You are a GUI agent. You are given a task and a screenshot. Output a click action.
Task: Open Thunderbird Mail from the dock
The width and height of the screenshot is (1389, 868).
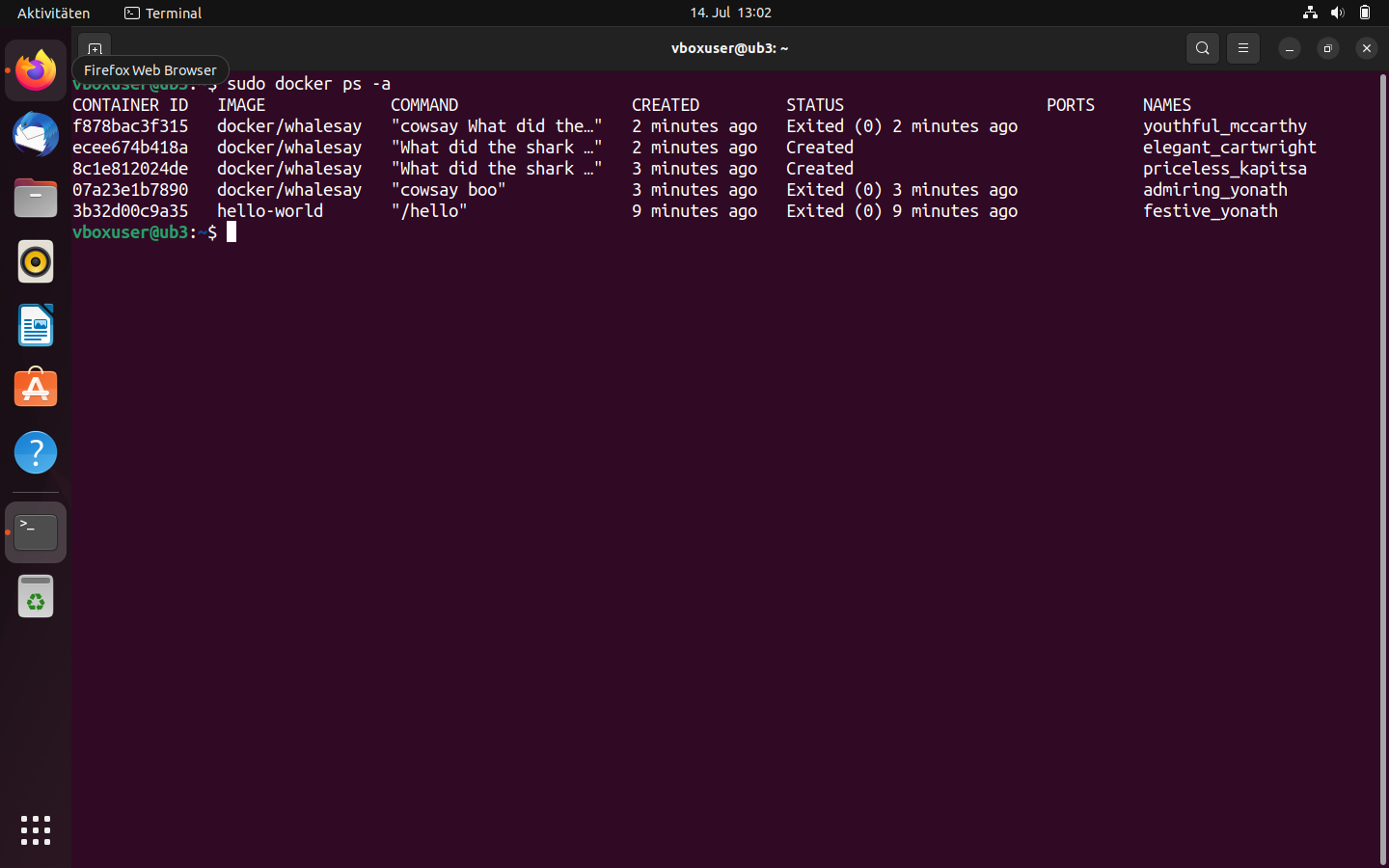[x=36, y=134]
